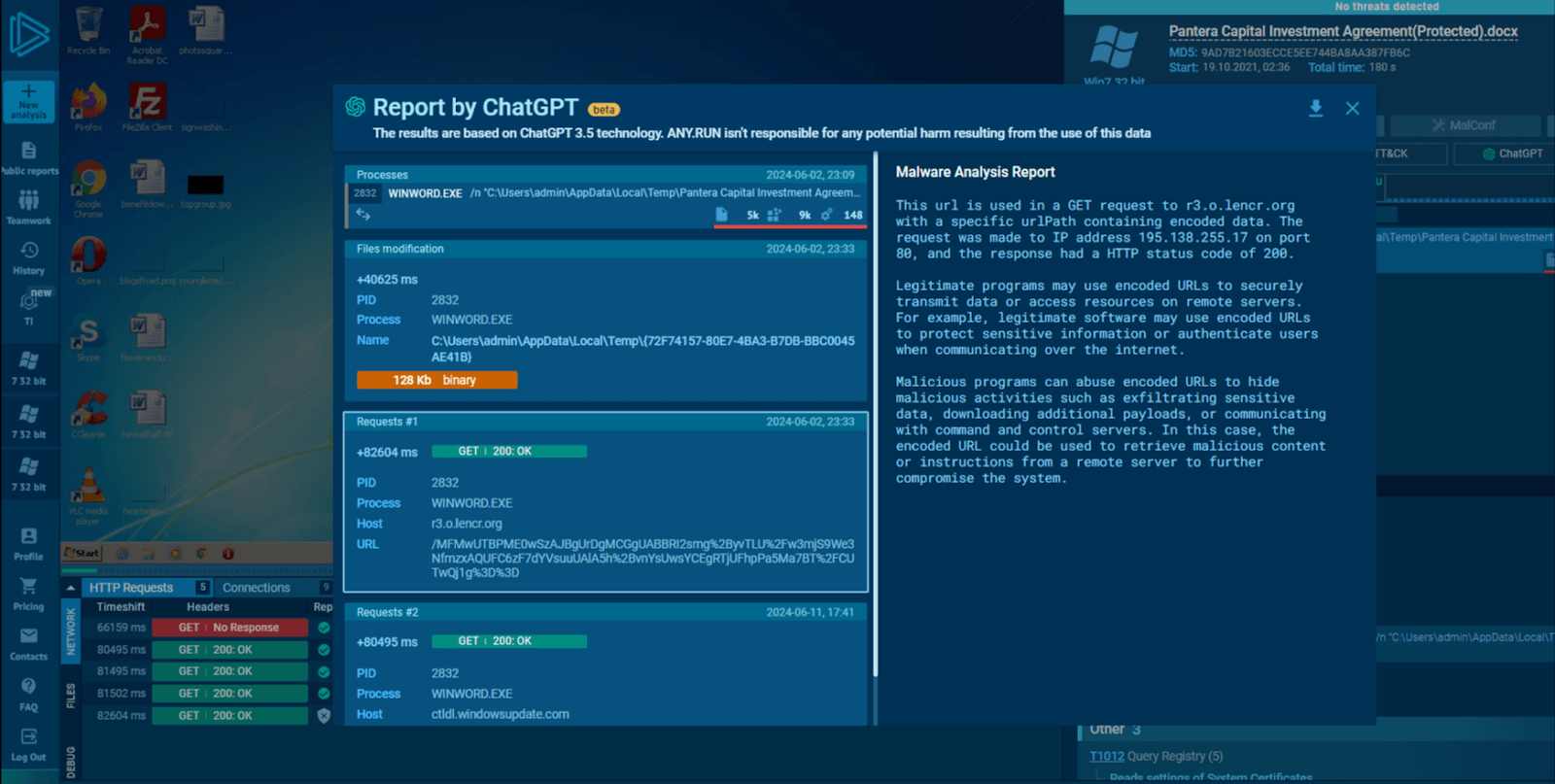Open New analysis in sidebar
1555x784 pixels.
pyautogui.click(x=29, y=101)
